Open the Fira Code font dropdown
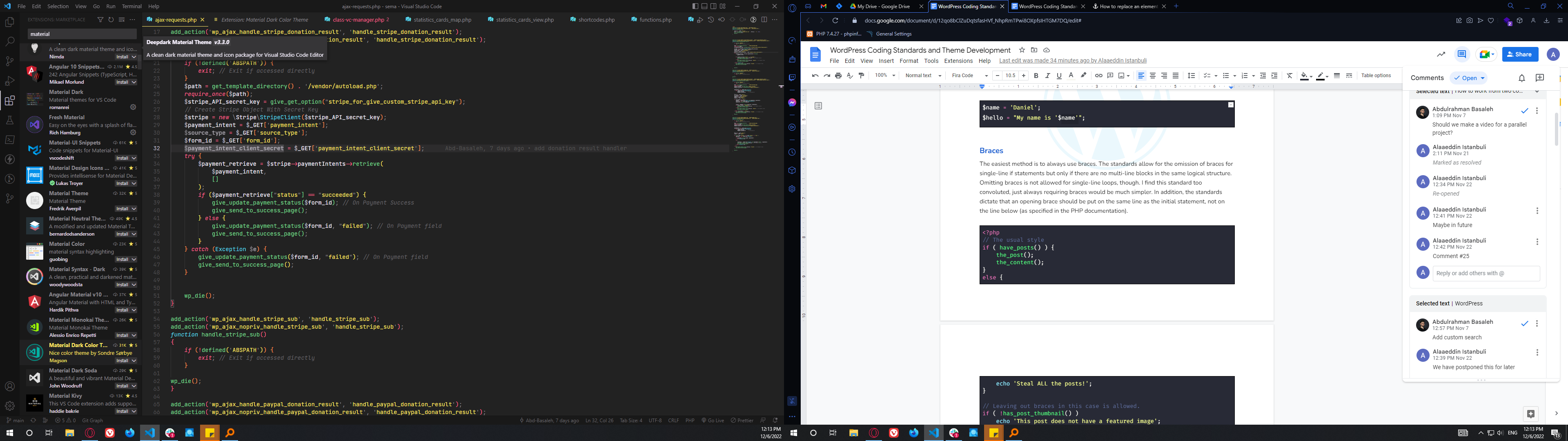The width and height of the screenshot is (1568, 441). (x=970, y=76)
